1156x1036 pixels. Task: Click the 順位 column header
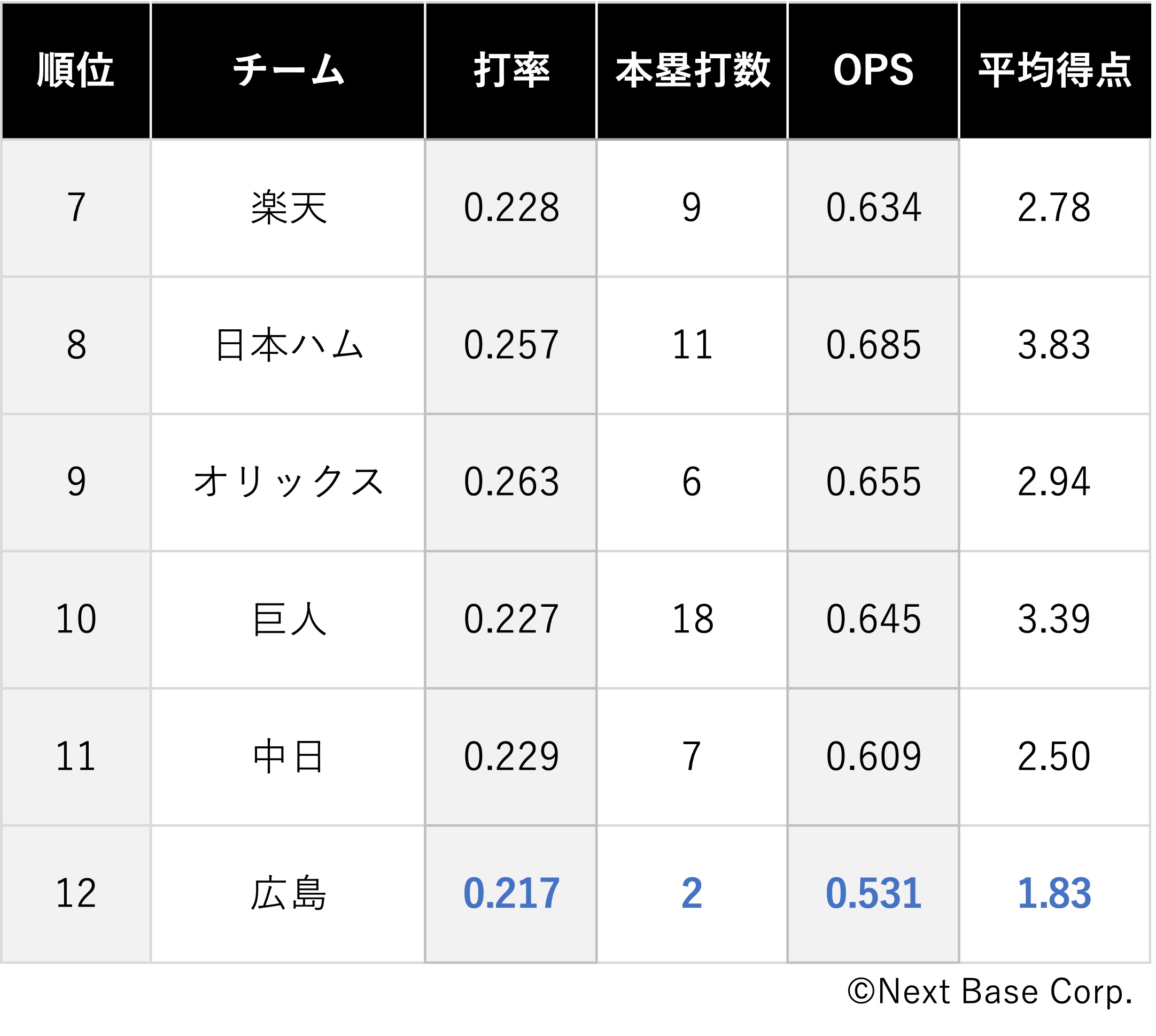[76, 71]
